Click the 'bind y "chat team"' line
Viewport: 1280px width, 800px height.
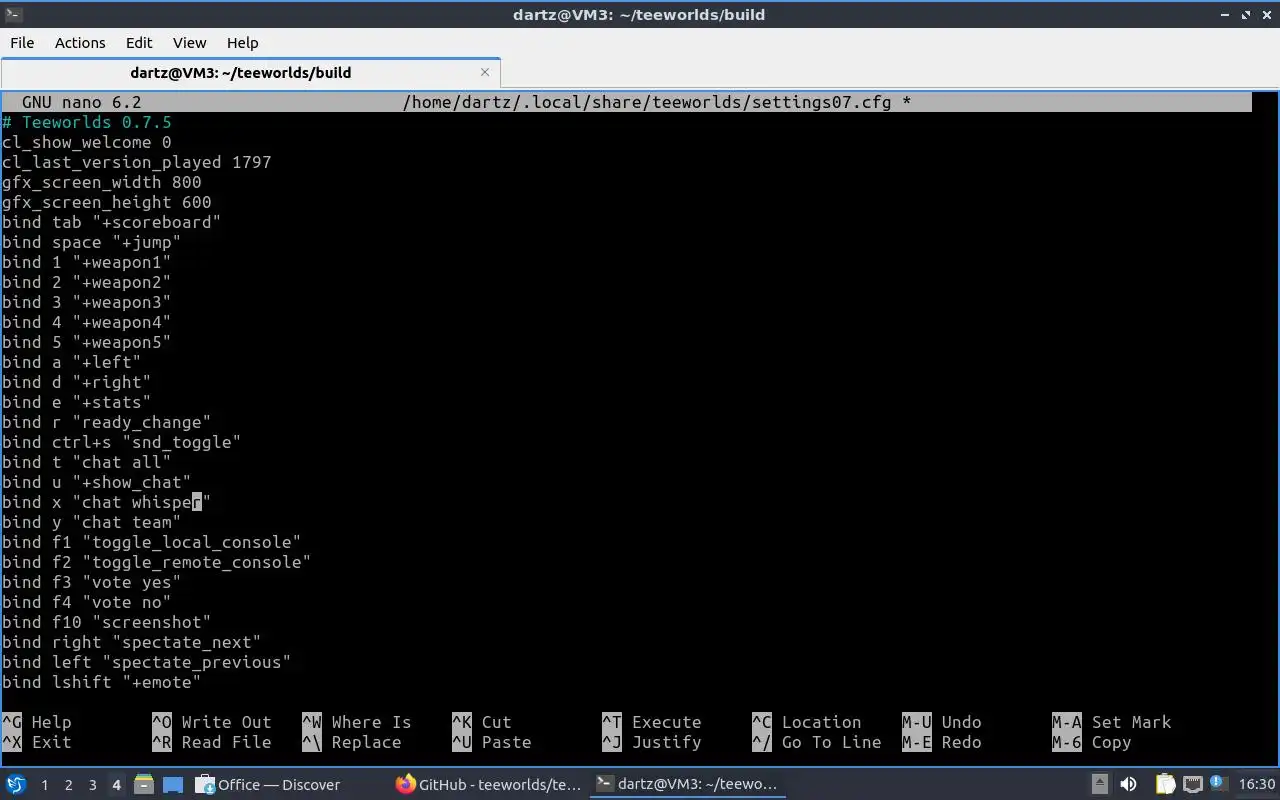[x=92, y=522]
